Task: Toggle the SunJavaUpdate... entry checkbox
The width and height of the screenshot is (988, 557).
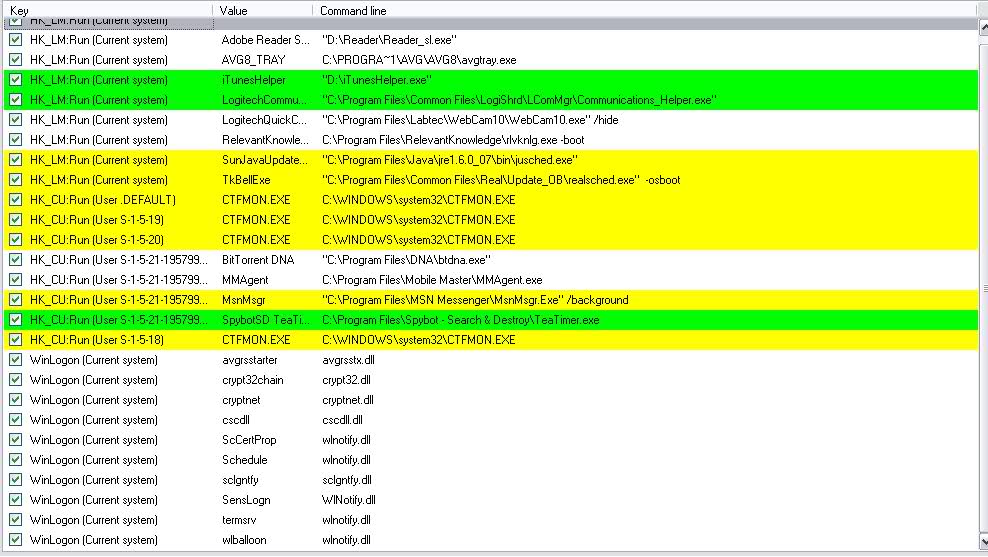Action: (16, 159)
